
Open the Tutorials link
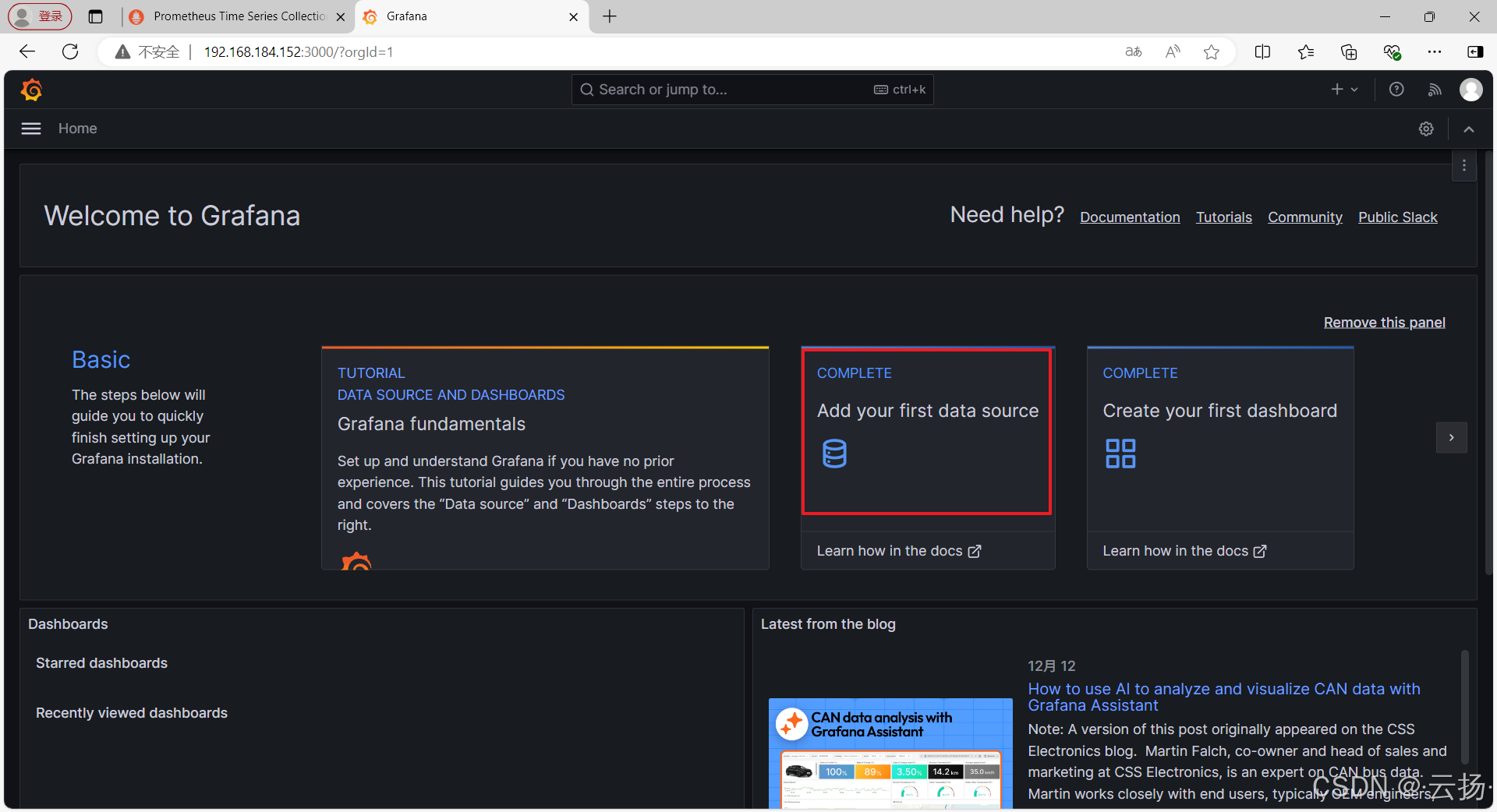point(1224,217)
